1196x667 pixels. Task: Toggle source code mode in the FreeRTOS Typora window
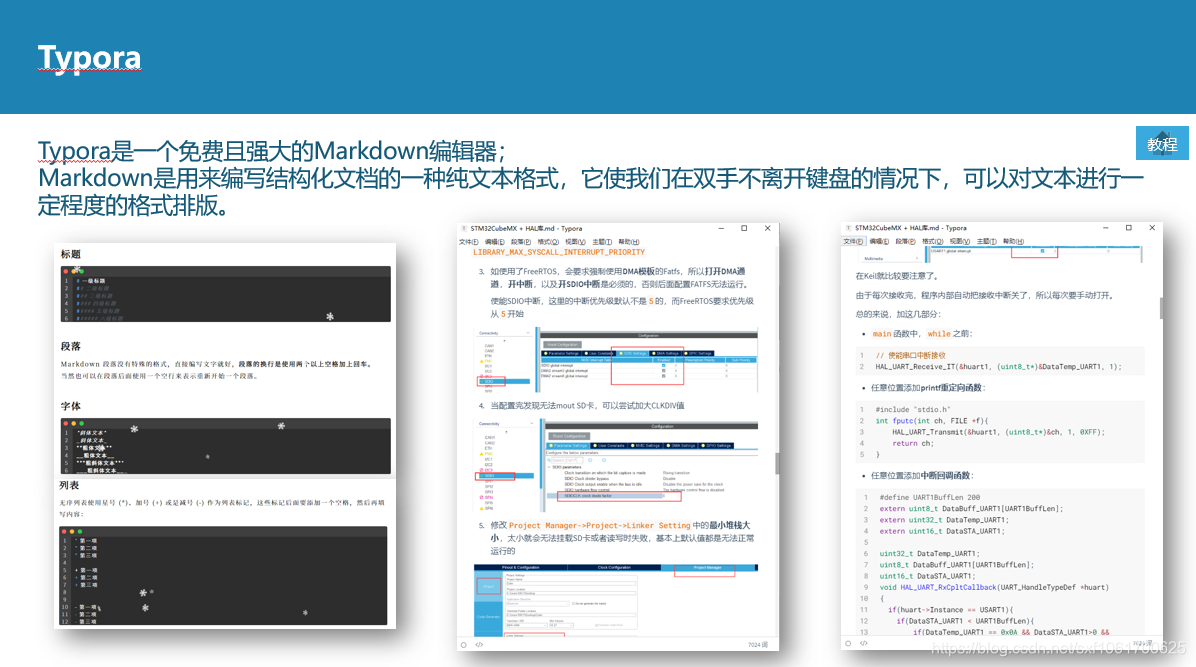[x=480, y=645]
